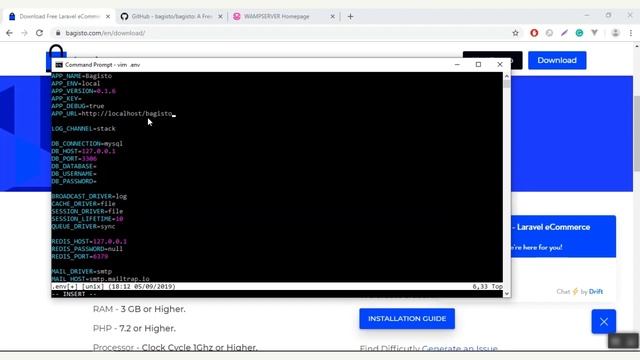Open a new browser tab

point(350,16)
